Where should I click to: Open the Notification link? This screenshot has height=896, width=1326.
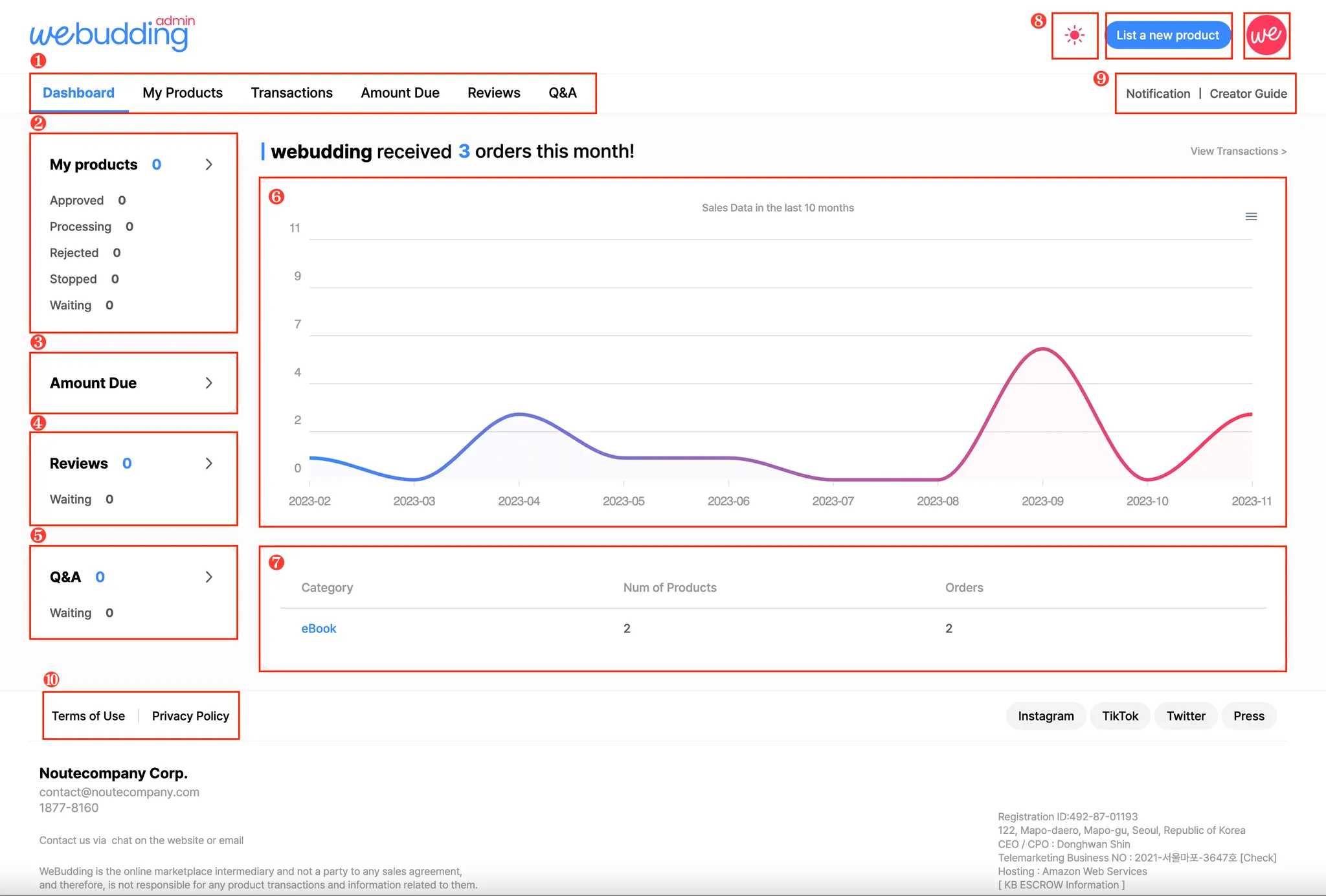(1158, 94)
